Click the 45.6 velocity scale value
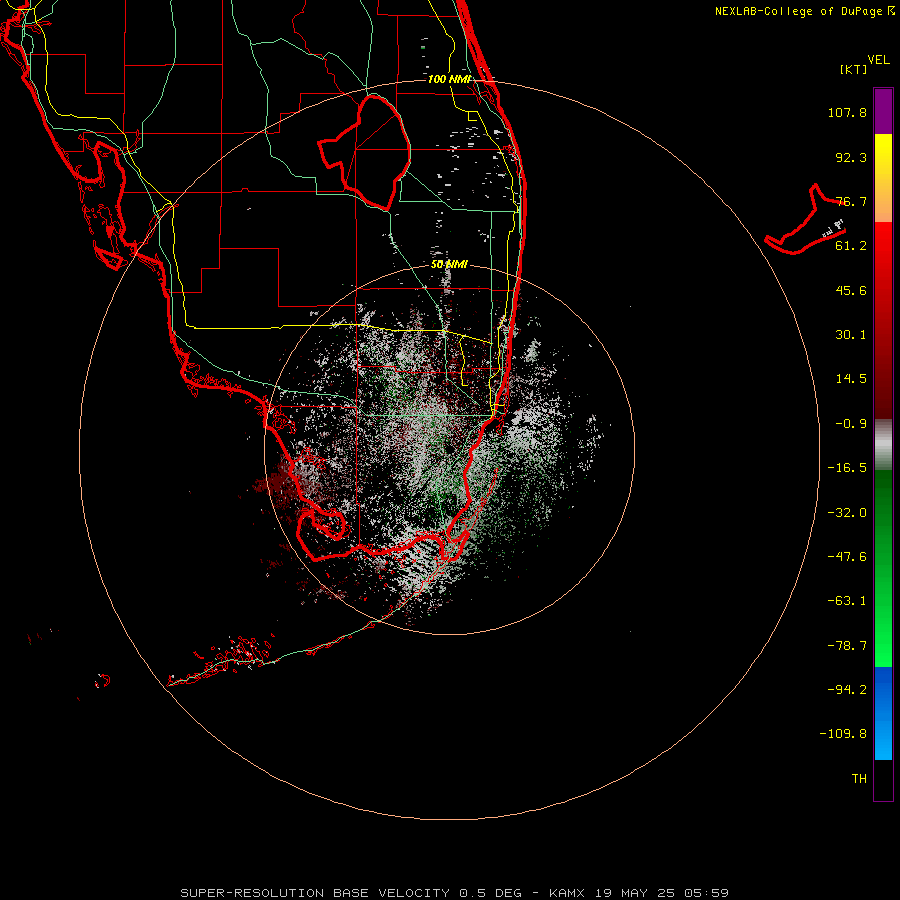The width and height of the screenshot is (900, 900). 851,290
